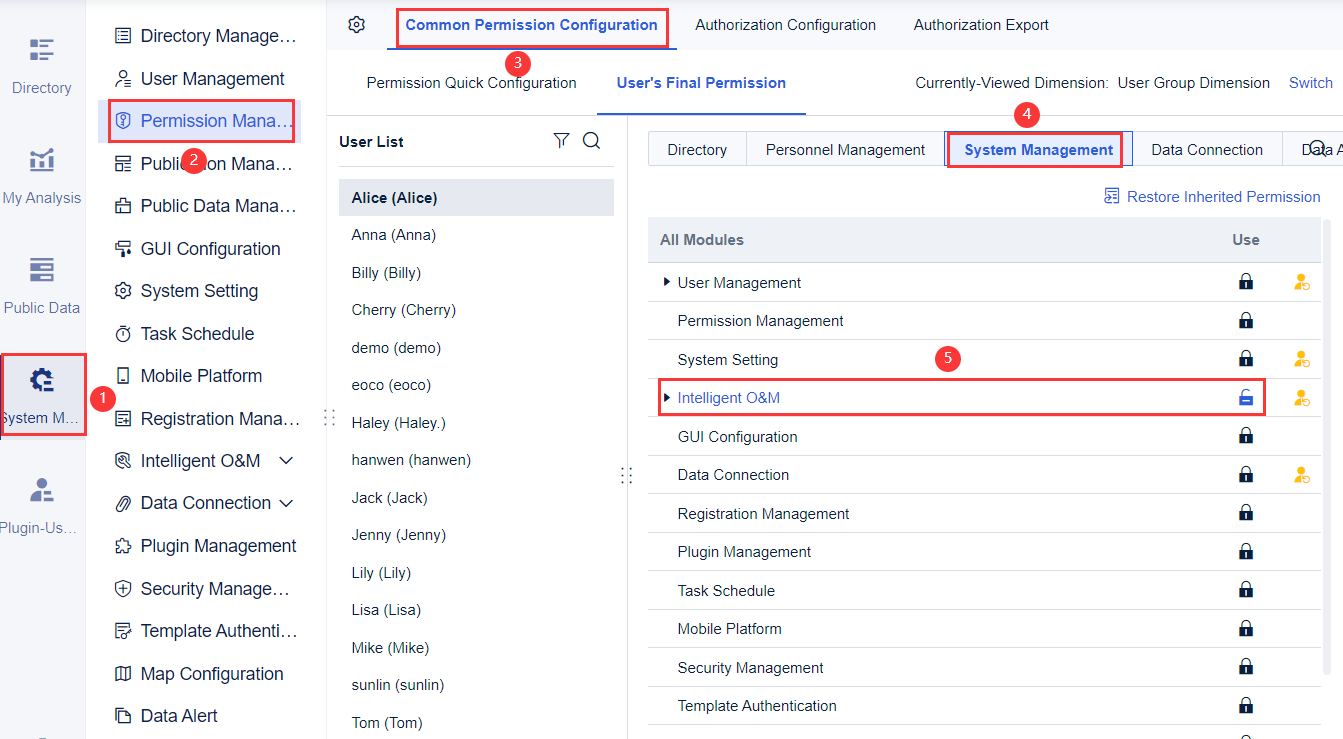Image resolution: width=1343 pixels, height=739 pixels.
Task: Click the filter icon in User List panel
Action: tap(561, 140)
